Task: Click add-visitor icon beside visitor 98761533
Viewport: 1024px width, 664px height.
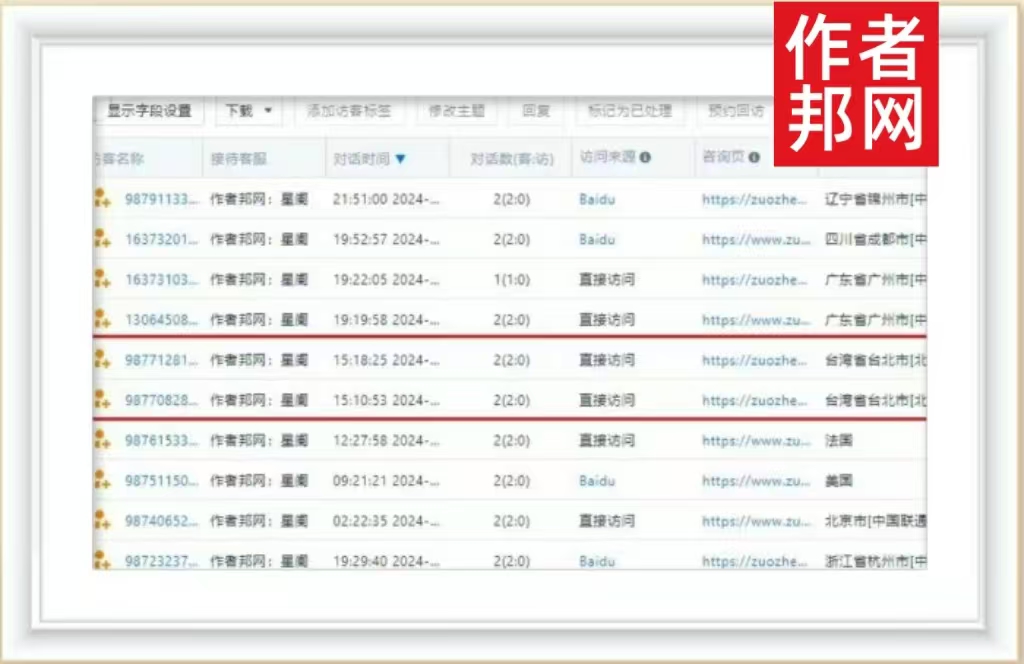Action: pos(102,440)
